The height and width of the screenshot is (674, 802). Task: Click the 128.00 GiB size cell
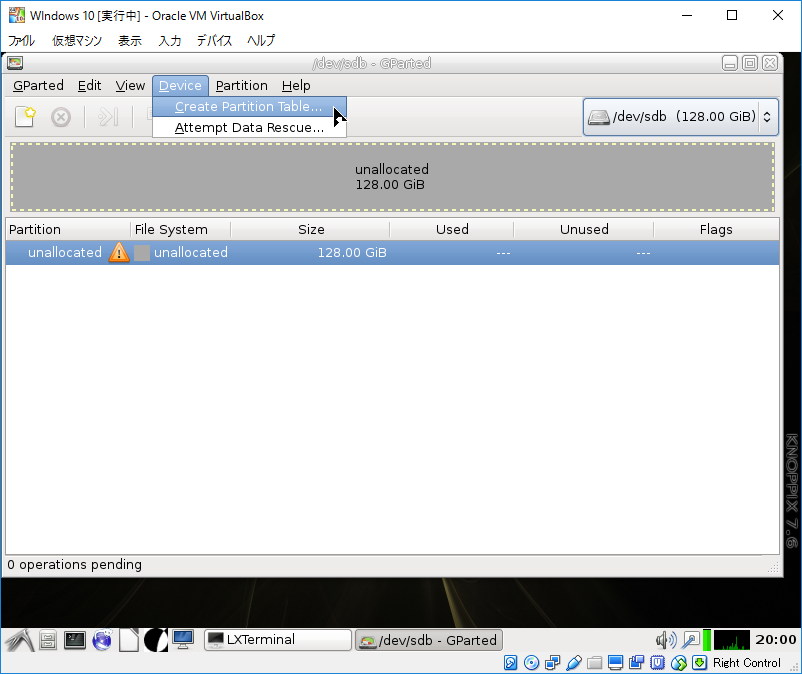point(352,253)
